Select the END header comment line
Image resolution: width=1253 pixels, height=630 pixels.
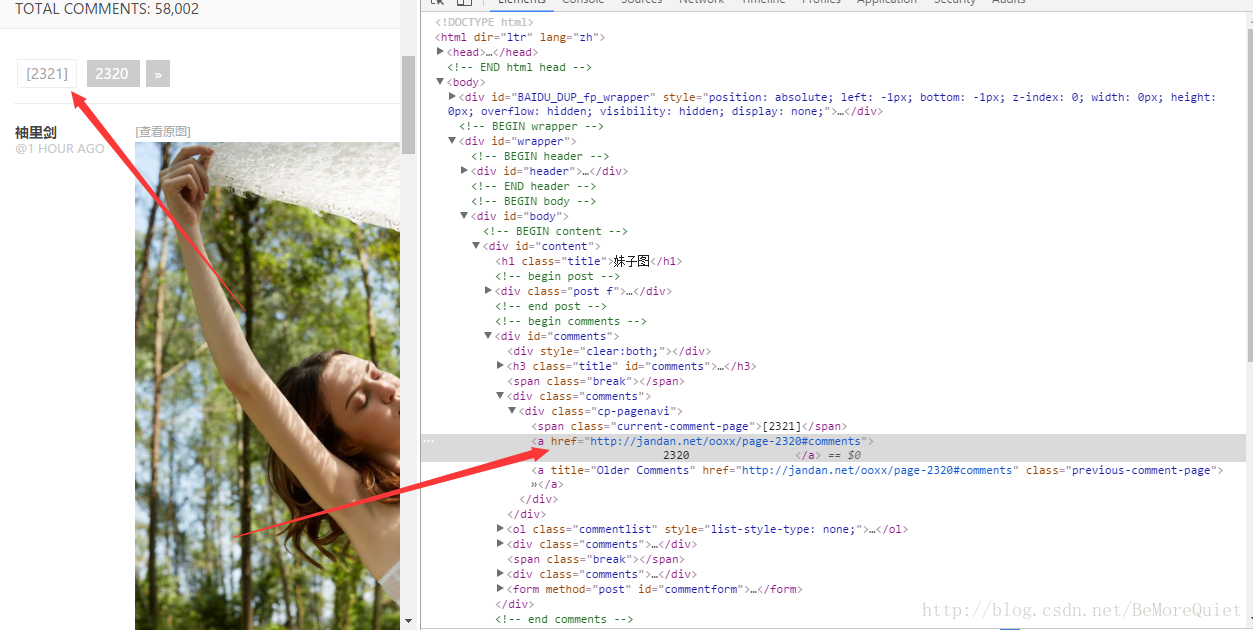coord(534,186)
